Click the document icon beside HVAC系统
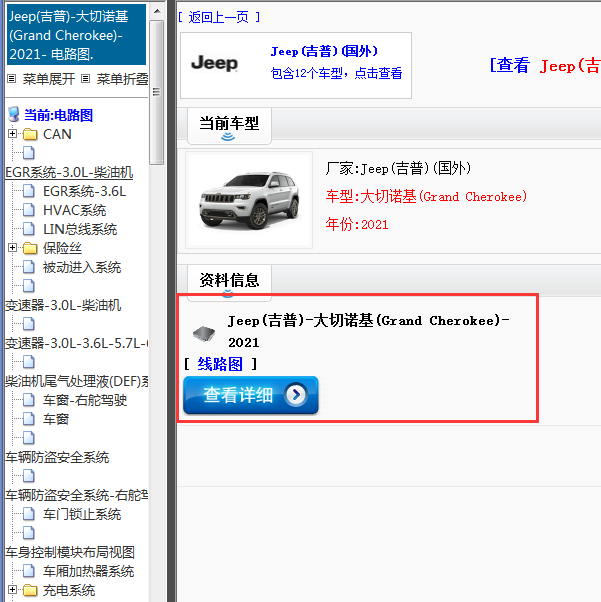Viewport: 601px width, 602px height. coord(28,210)
